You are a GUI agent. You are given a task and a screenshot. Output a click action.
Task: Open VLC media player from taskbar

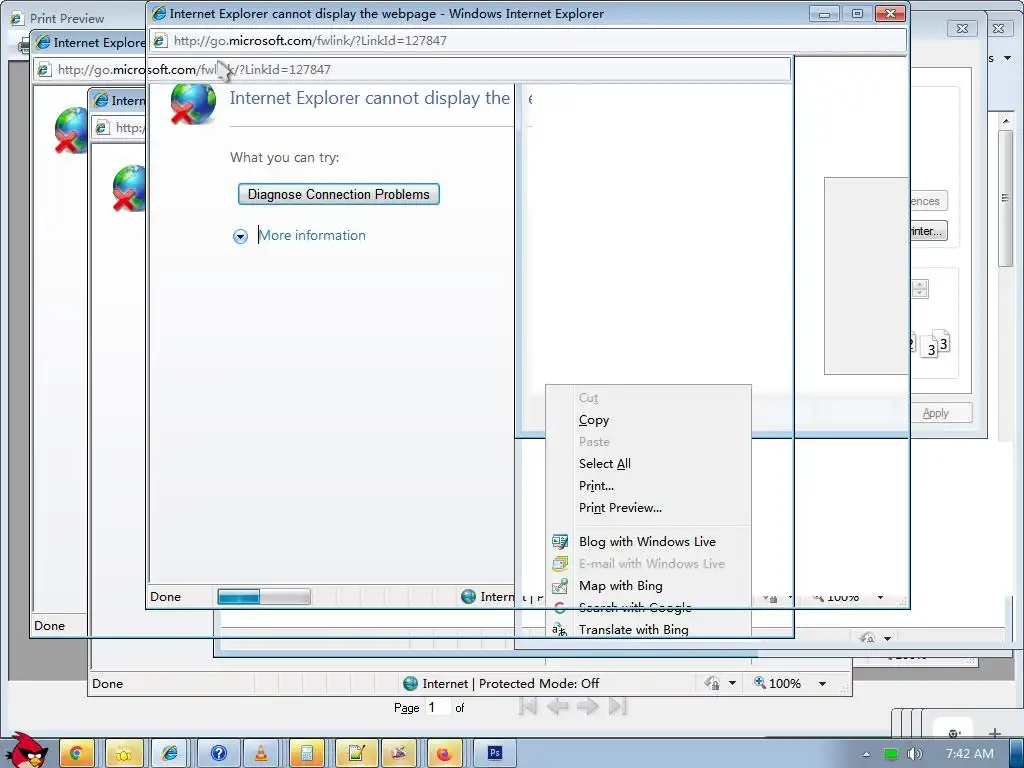point(261,754)
